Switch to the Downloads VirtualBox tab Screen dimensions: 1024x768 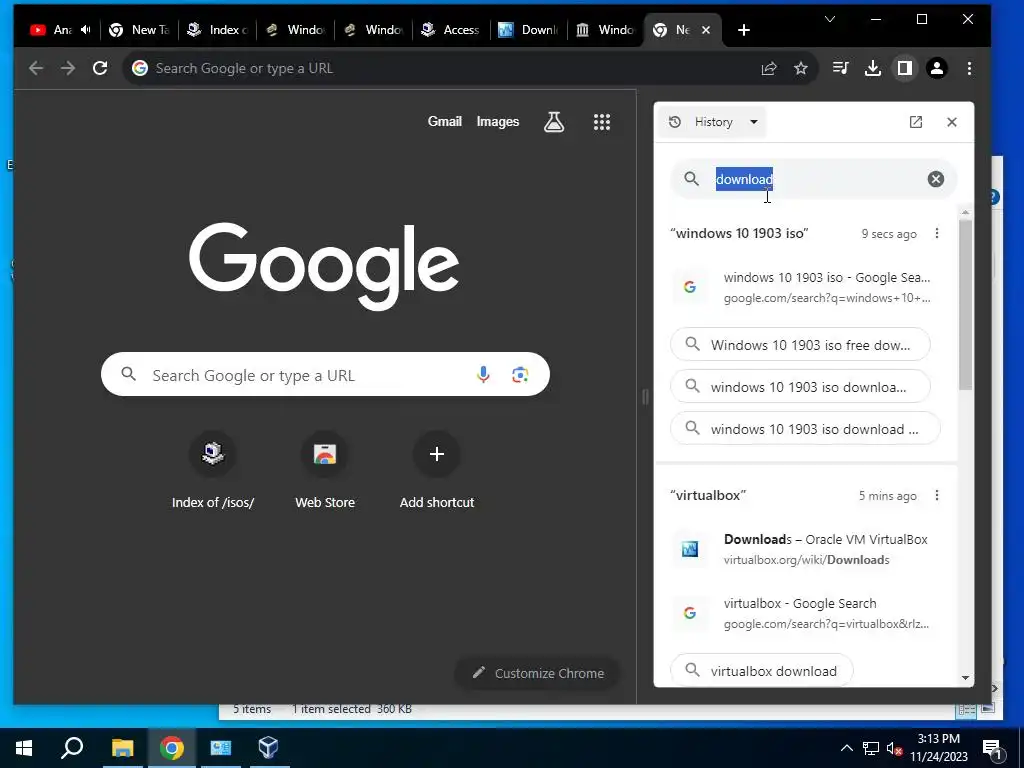(x=529, y=29)
